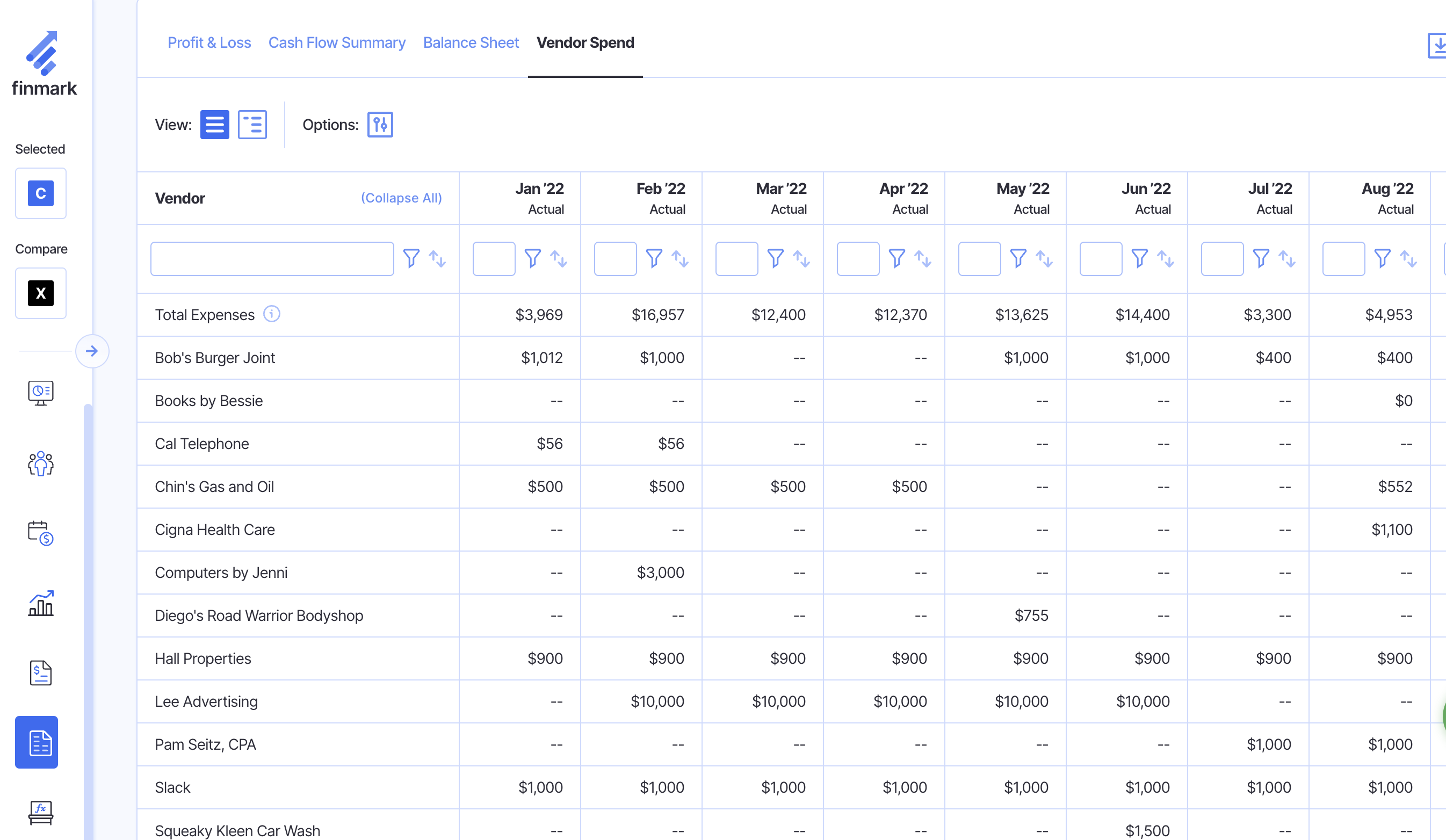
Task: Open the team/people icon in sidebar
Action: pos(40,464)
